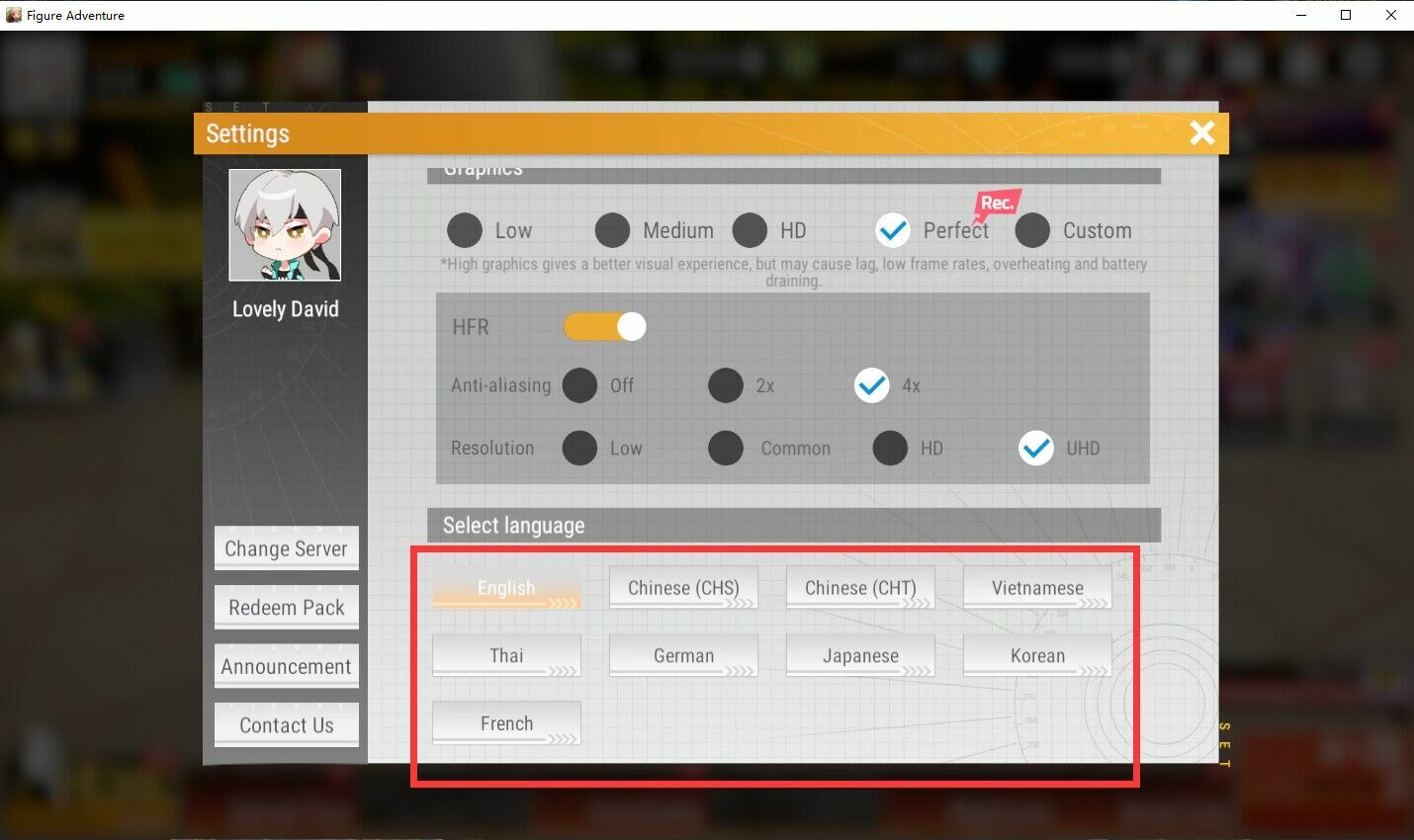Select the Custom graphics option

1032,230
